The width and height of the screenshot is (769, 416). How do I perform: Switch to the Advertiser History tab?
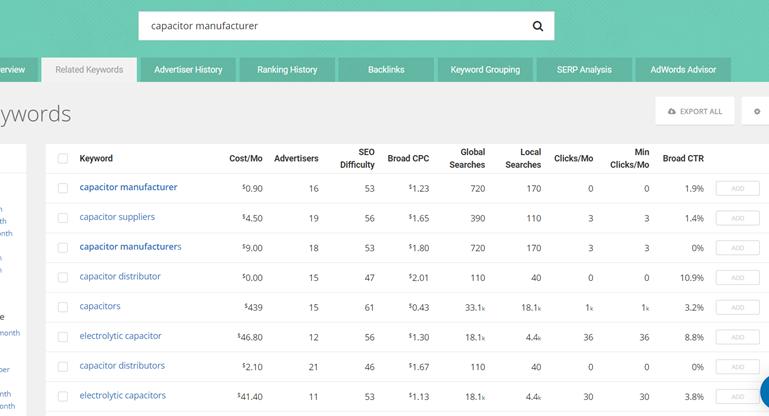[x=188, y=70]
